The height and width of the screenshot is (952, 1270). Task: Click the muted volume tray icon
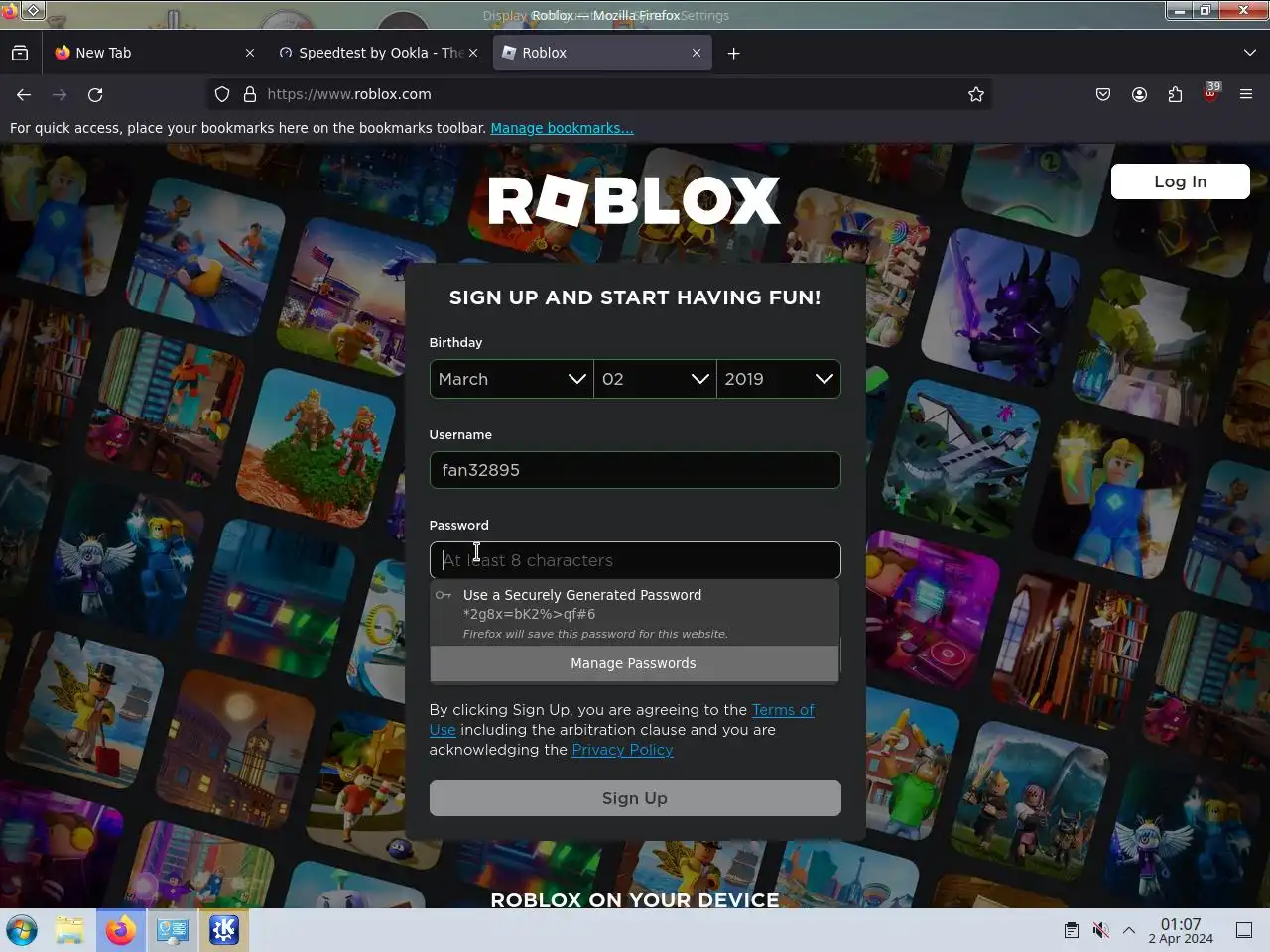tap(1100, 930)
